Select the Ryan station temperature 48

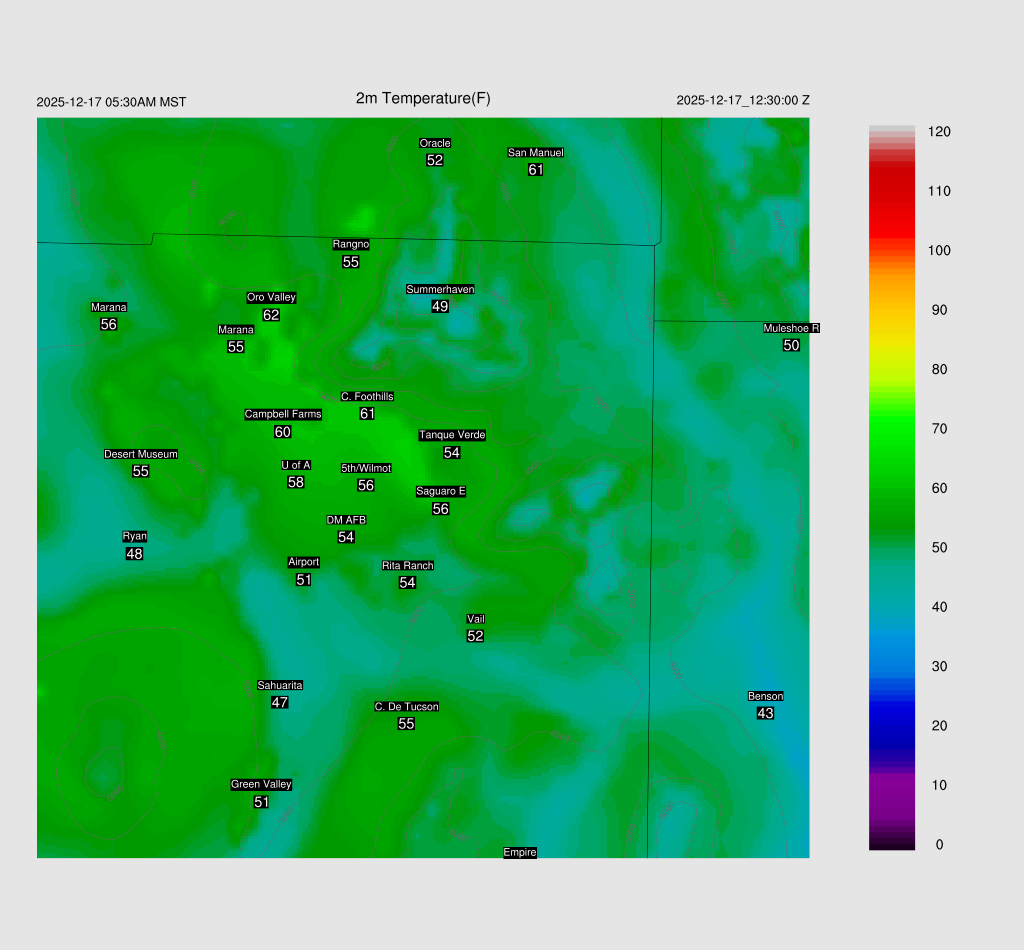[x=134, y=553]
